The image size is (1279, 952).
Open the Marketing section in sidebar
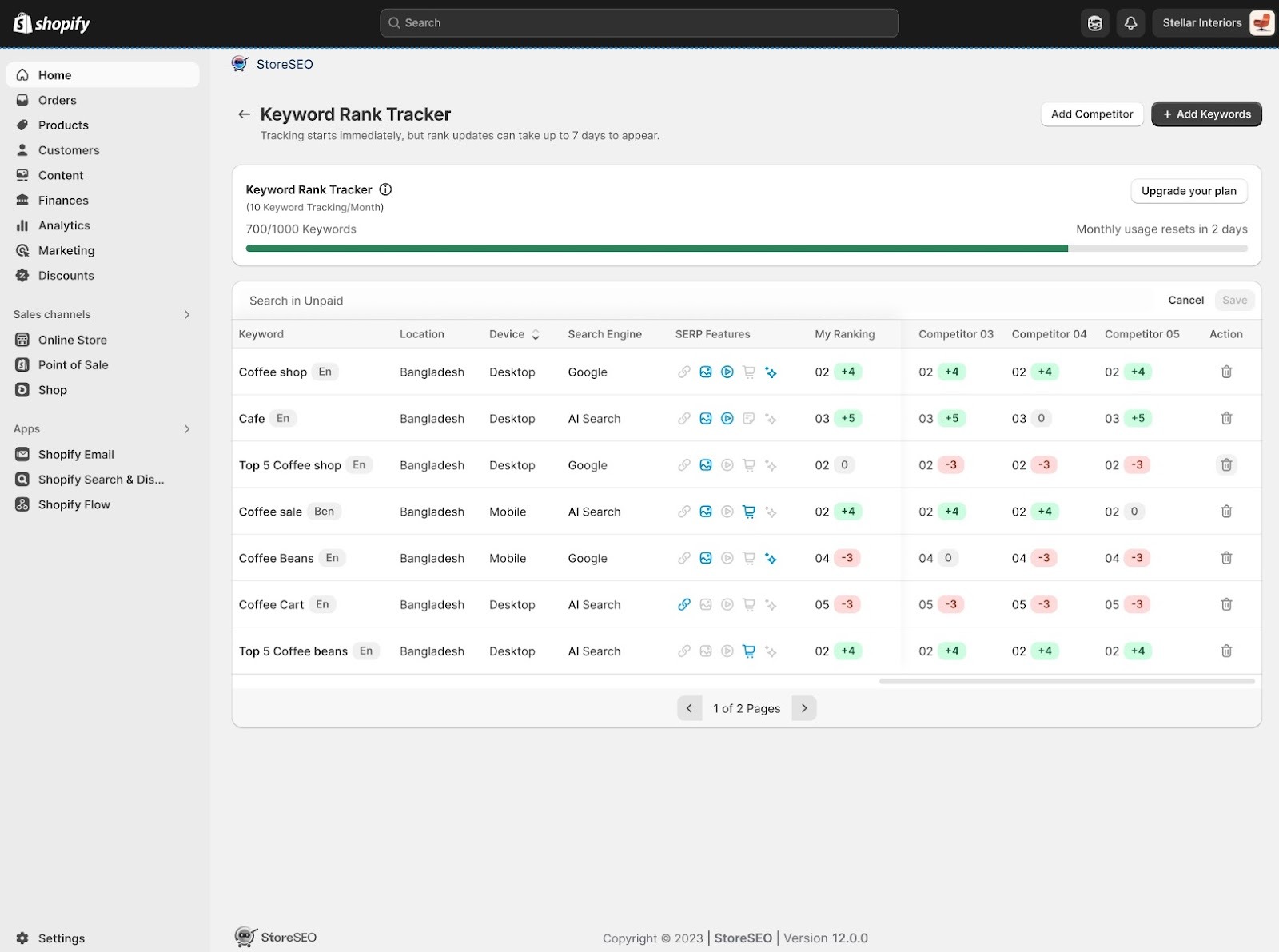click(66, 250)
